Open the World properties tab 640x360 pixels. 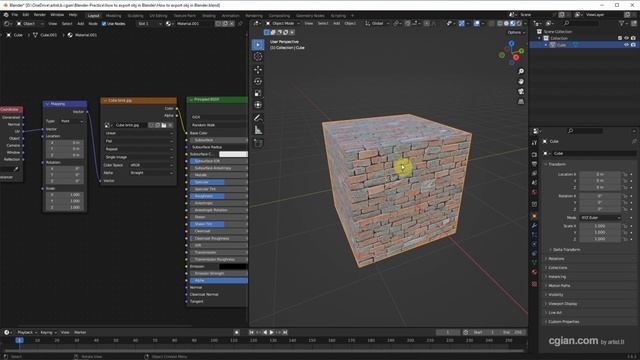(534, 192)
